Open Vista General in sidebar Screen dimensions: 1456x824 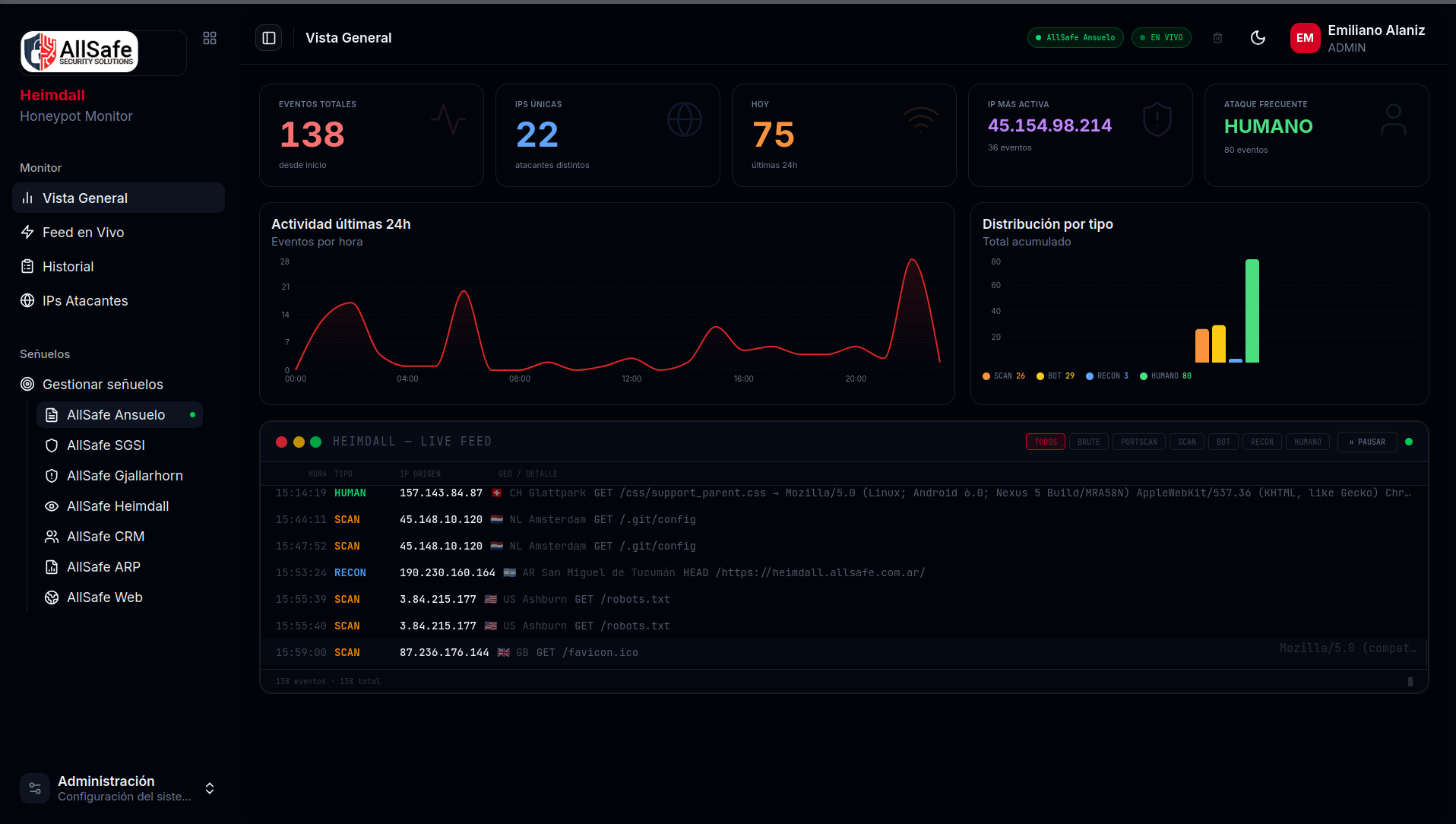119,198
